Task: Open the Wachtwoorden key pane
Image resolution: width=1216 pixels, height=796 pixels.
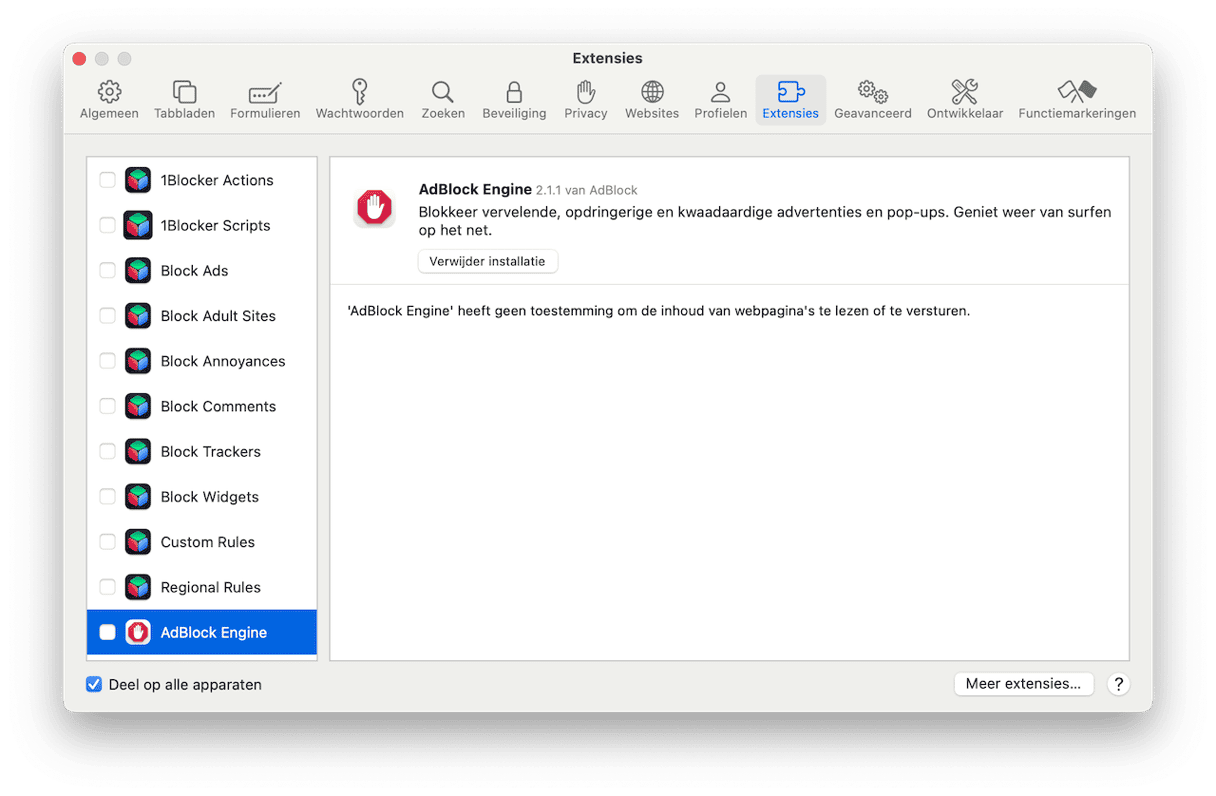Action: pos(360,100)
